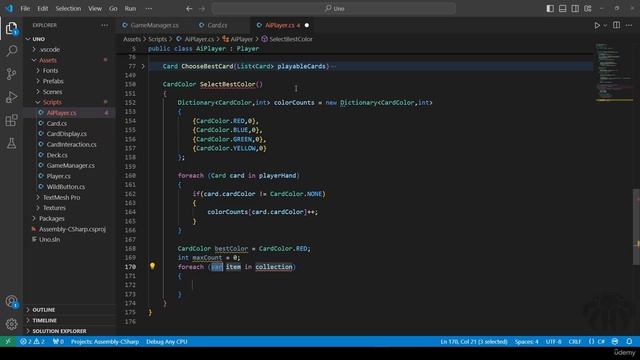The image size is (640, 360).
Task: Change indentation via Spaces: 4
Action: click(526, 342)
